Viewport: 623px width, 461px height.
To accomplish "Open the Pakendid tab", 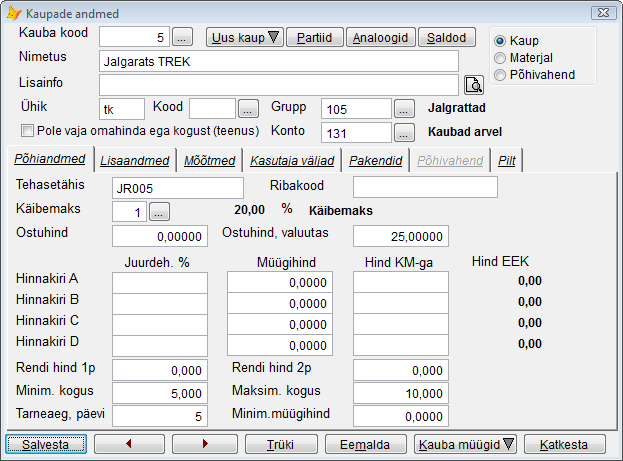I will (x=375, y=161).
